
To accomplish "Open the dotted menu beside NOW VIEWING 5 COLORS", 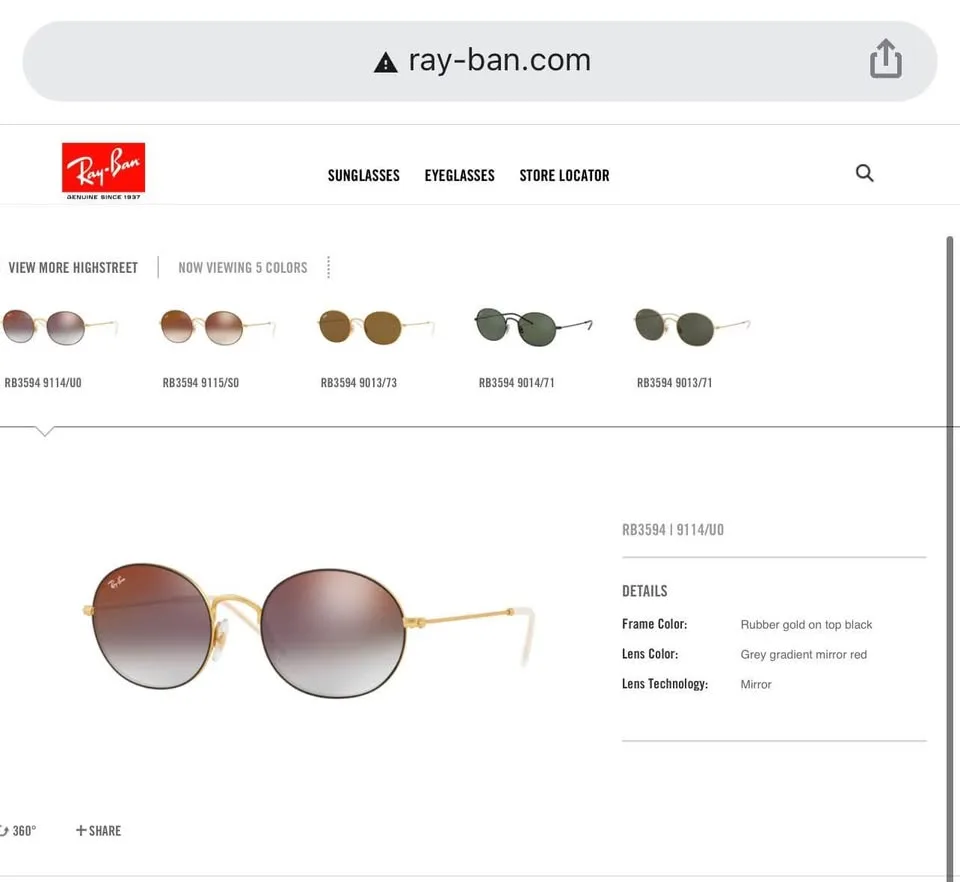I will click(328, 267).
